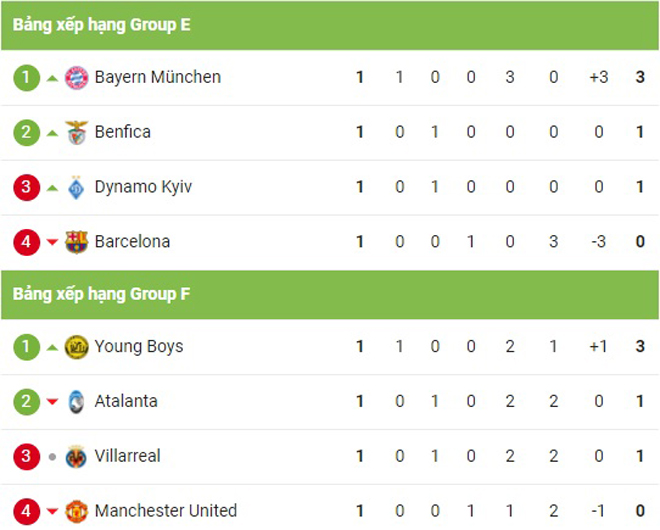Click the red down arrow beside Barcelona
This screenshot has height=530, width=660.
tap(52, 242)
